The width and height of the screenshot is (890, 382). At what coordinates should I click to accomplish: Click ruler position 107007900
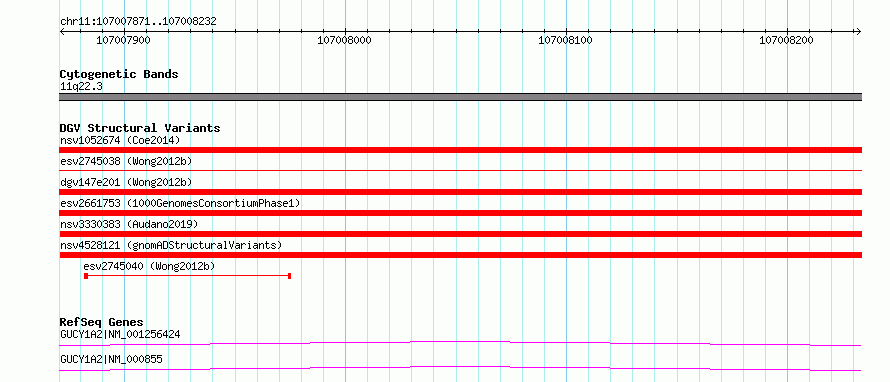tap(123, 40)
